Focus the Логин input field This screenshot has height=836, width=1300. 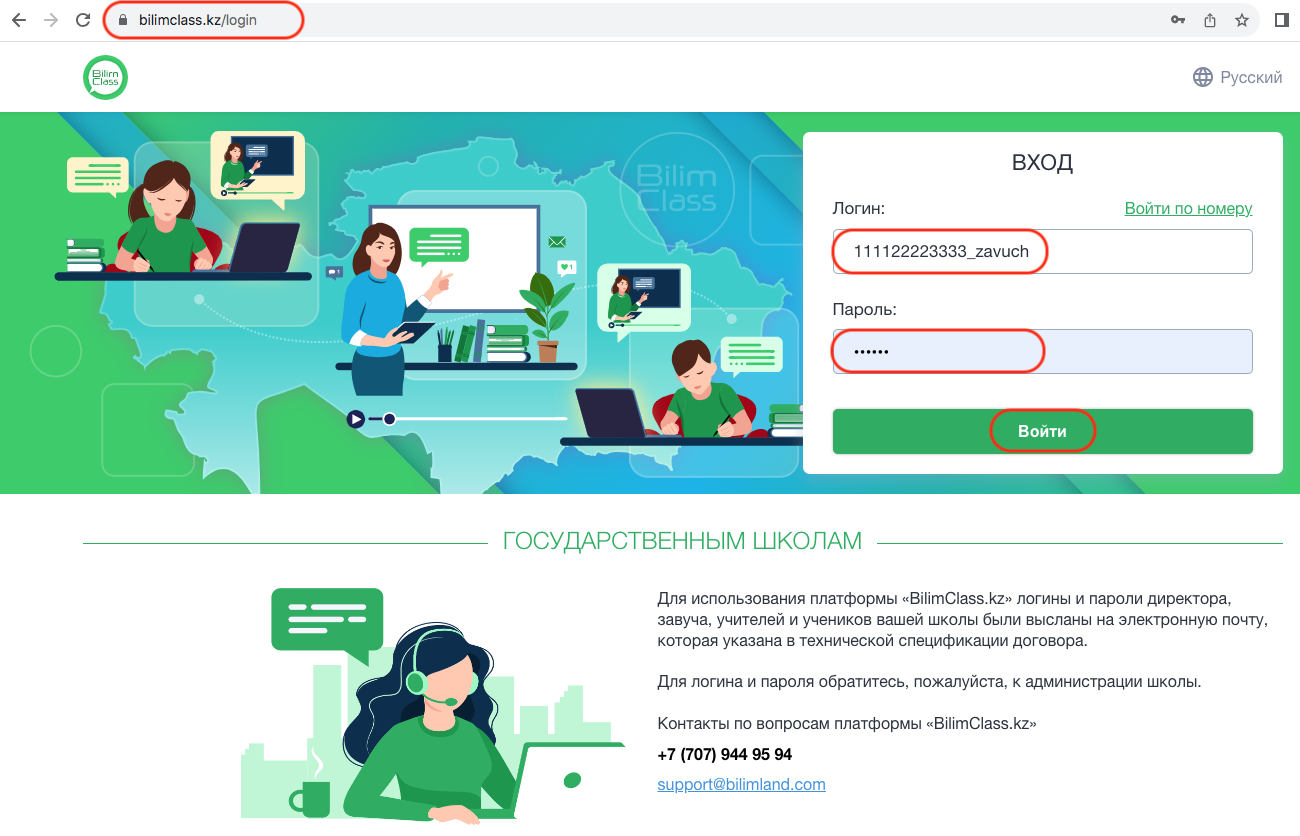pyautogui.click(x=1042, y=251)
